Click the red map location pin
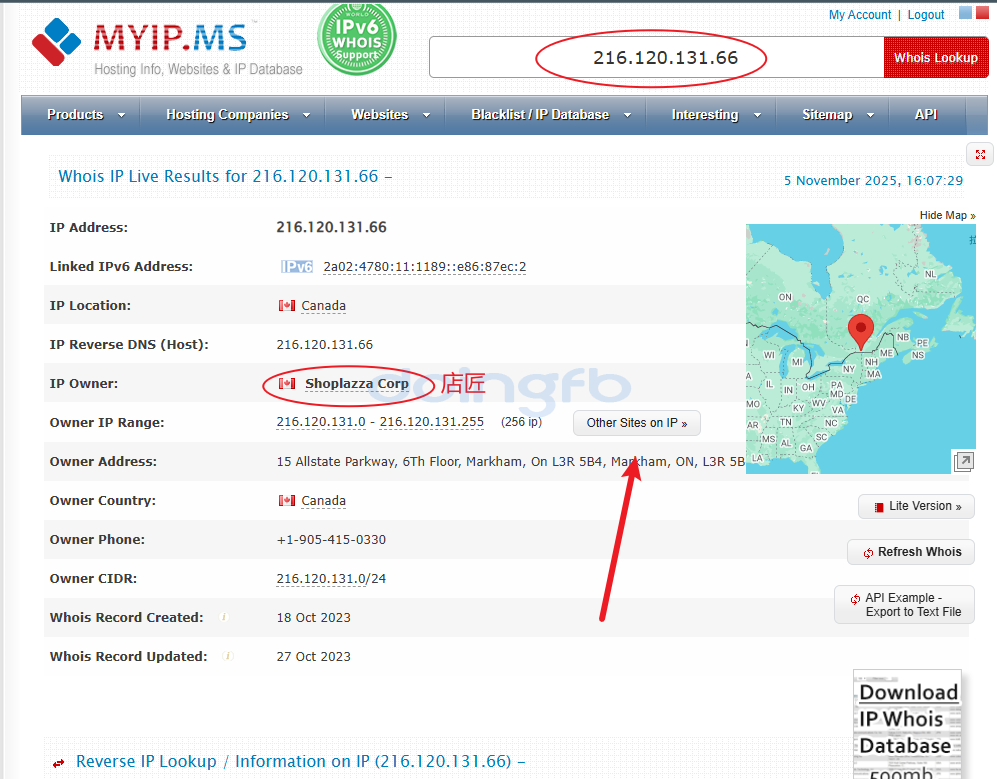The image size is (997, 779). coord(860,331)
